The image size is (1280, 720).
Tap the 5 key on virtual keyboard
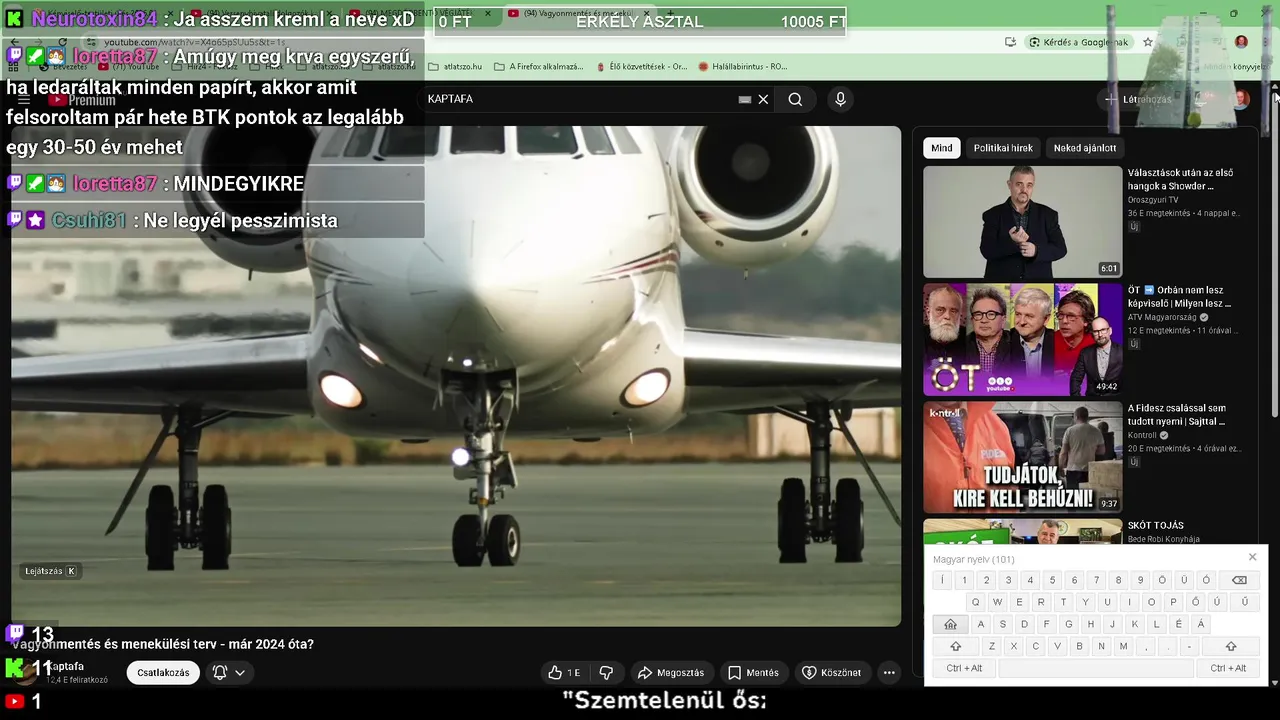pyautogui.click(x=1052, y=580)
